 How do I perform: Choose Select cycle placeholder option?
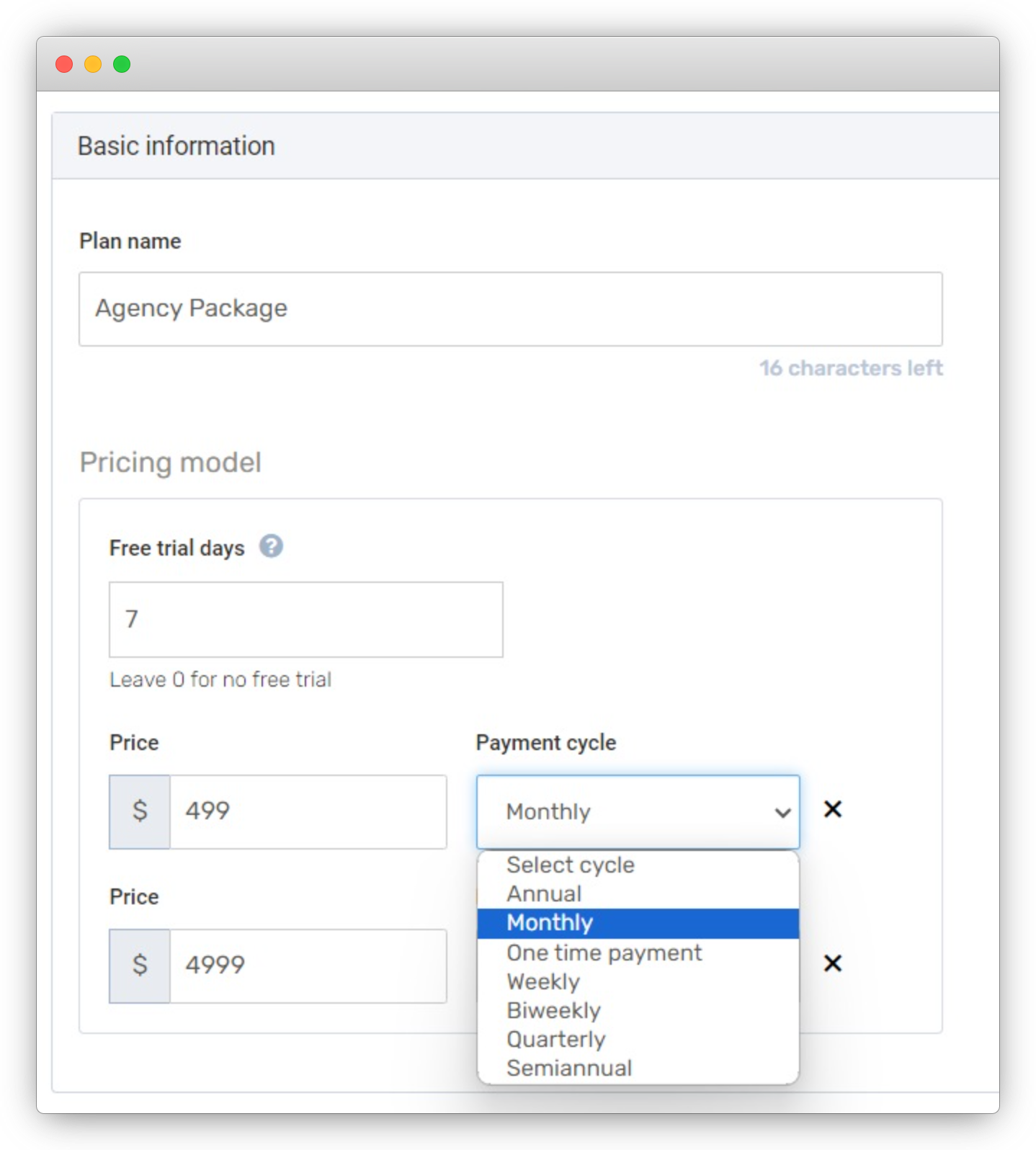[638, 865]
